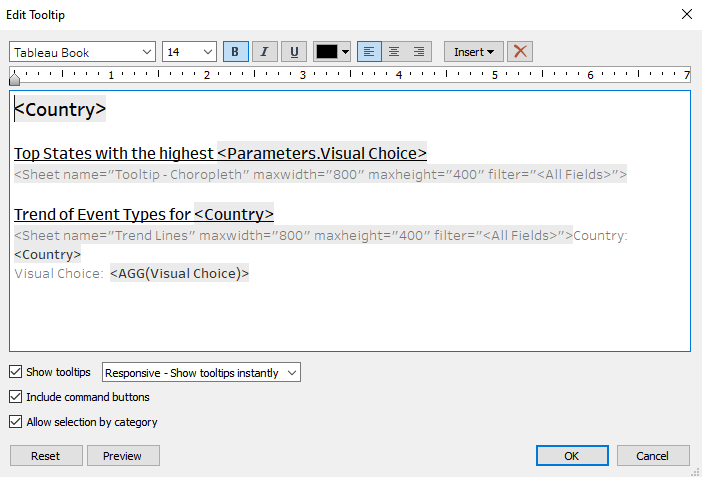
Task: Open the black font color picker
Action: 332,52
